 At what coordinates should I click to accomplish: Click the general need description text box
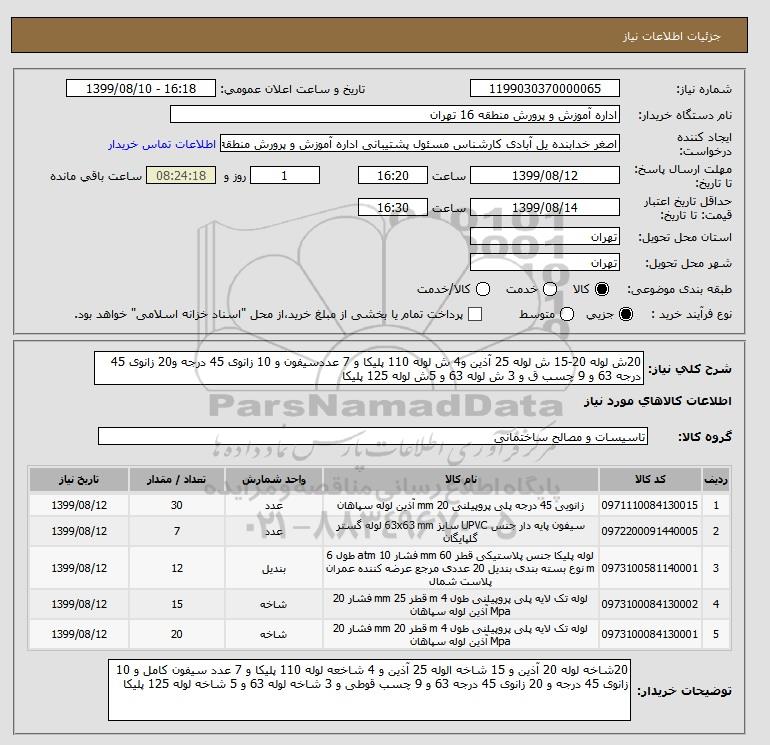click(x=369, y=368)
